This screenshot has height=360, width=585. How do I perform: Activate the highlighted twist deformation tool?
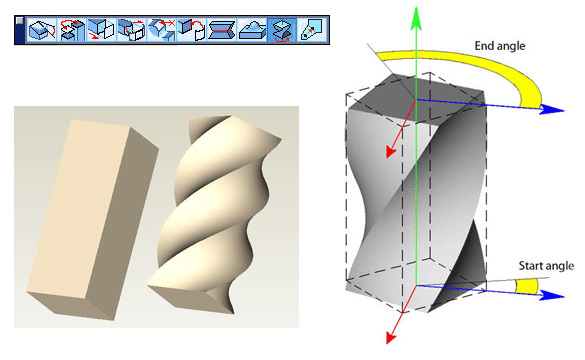pos(282,30)
